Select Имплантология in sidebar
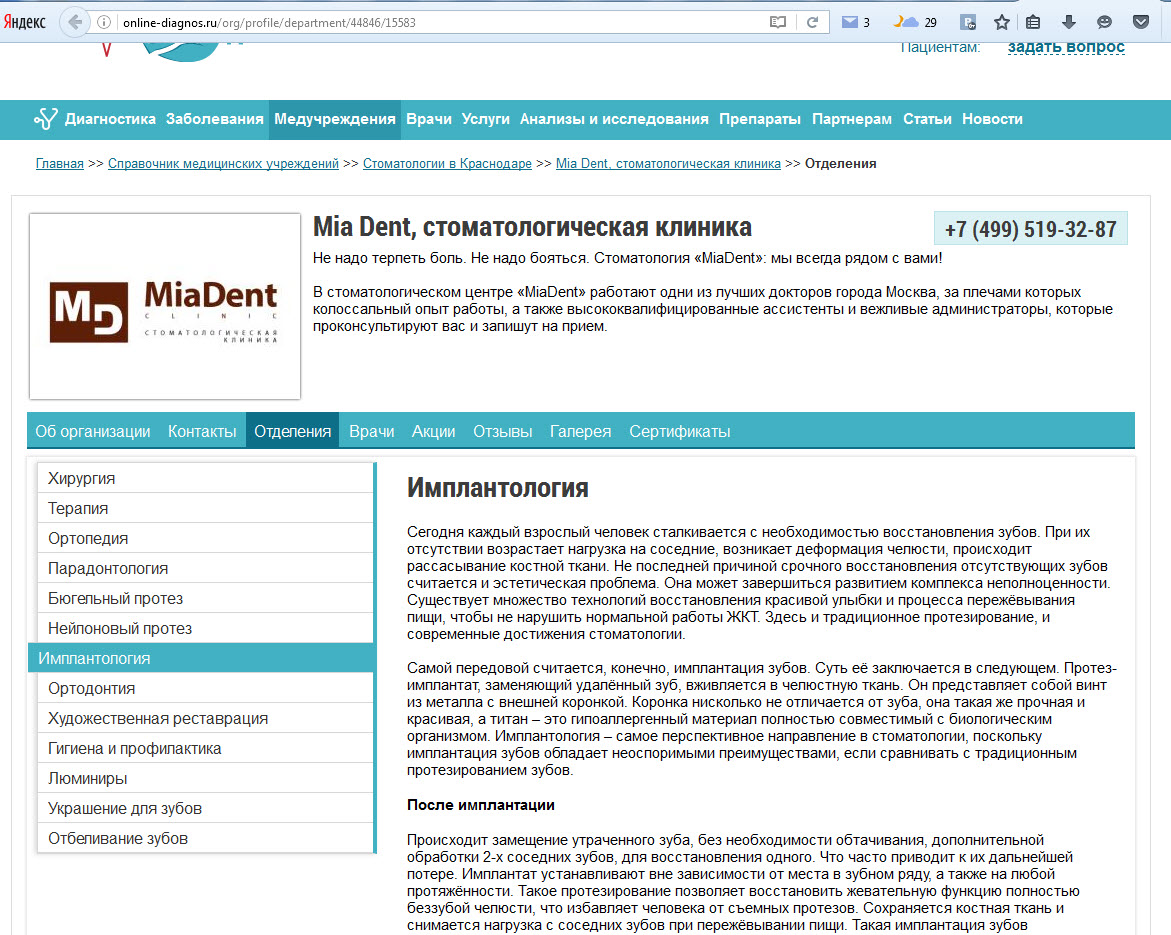1171x935 pixels. coord(202,658)
